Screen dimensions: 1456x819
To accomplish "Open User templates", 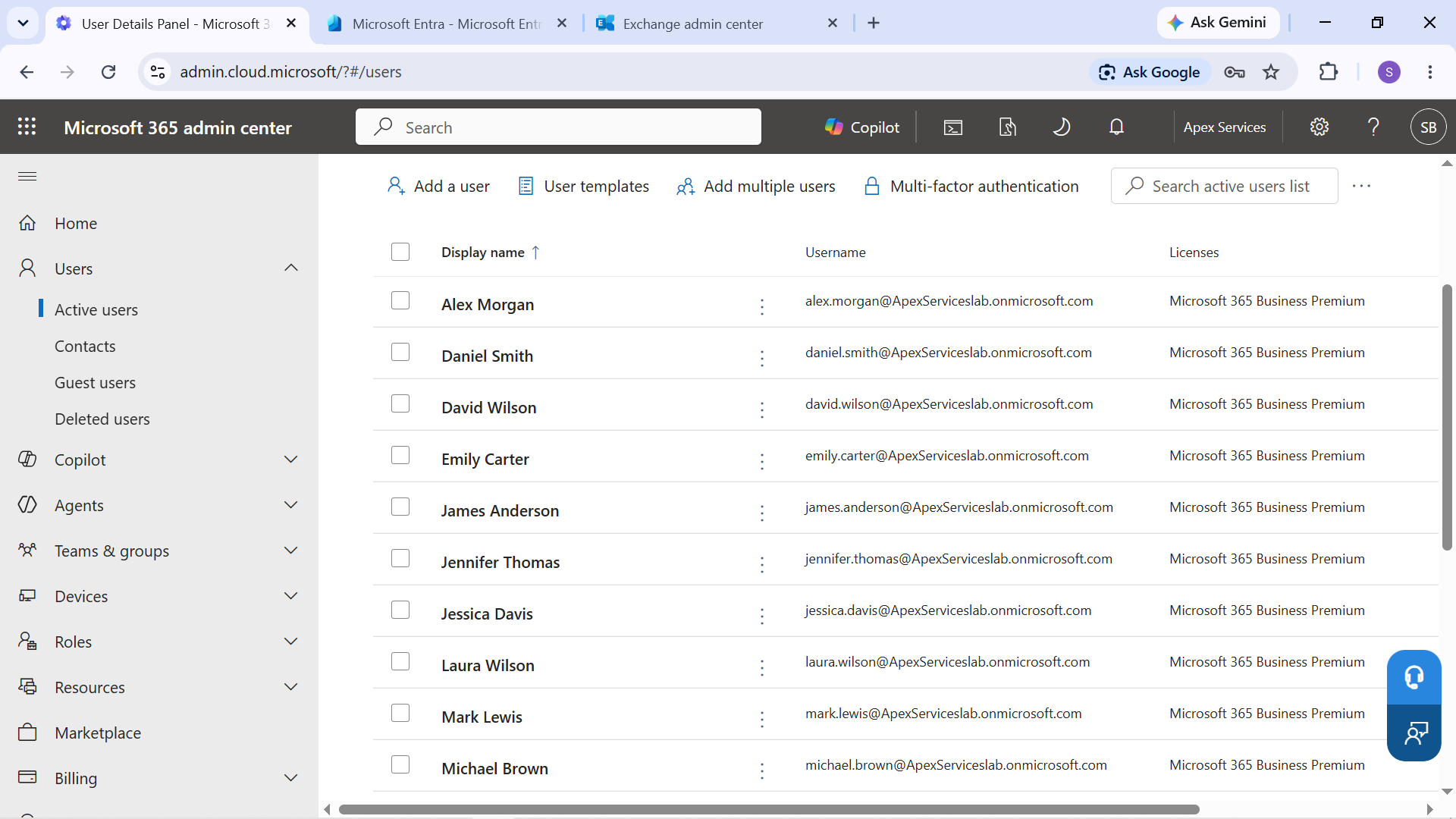I will point(583,186).
